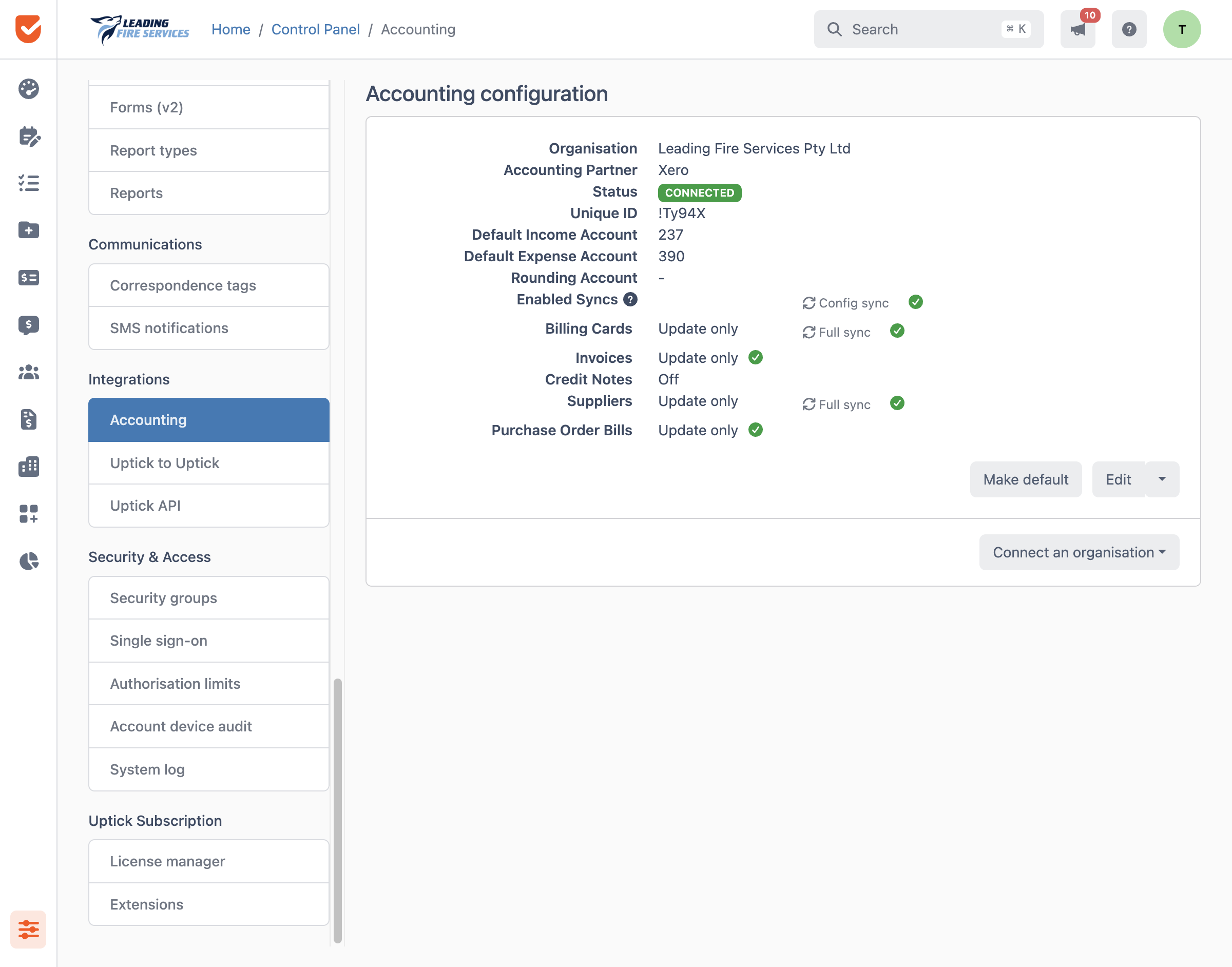Open Report types menu item

click(209, 150)
